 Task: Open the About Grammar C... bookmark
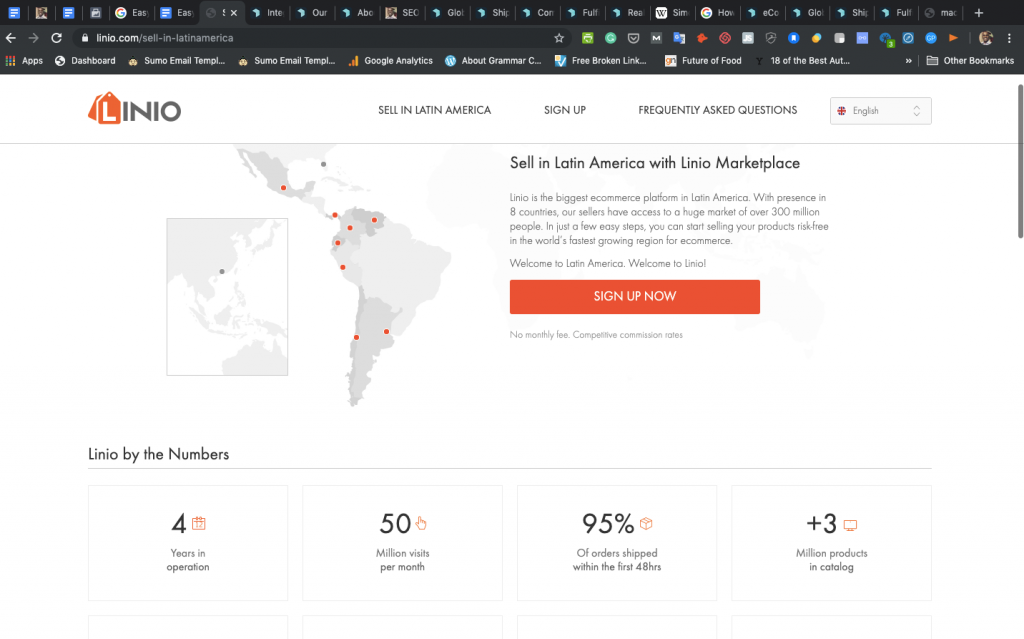(493, 61)
